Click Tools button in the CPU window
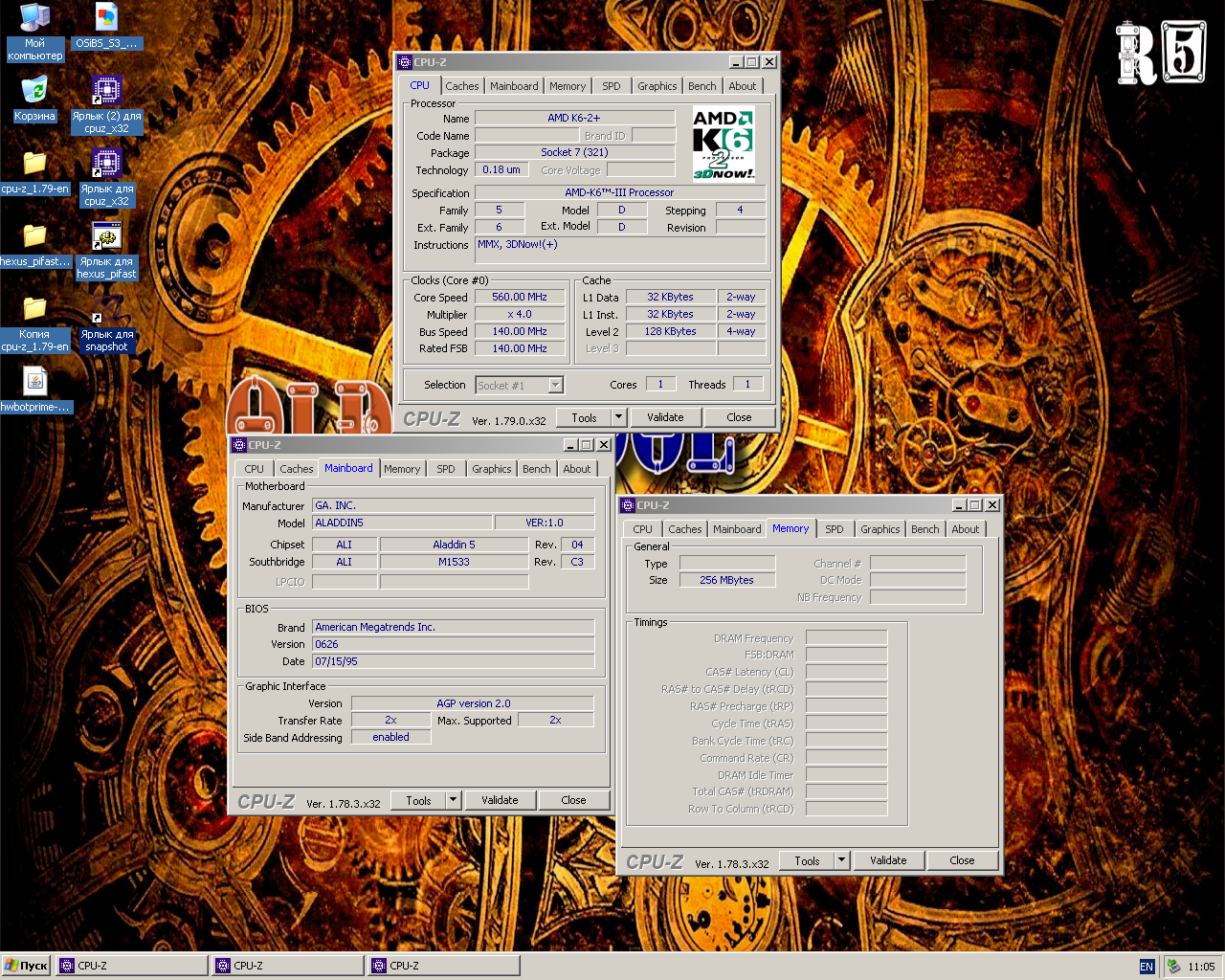The width and height of the screenshot is (1225, 980). (584, 417)
